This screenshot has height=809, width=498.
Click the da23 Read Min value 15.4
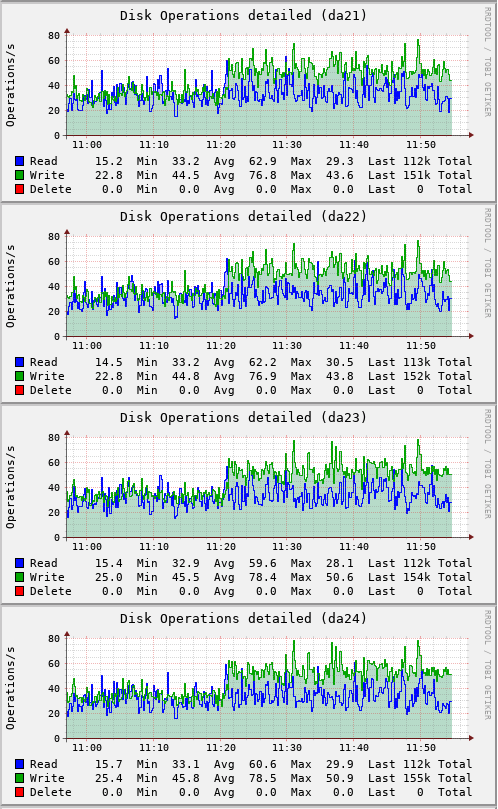[x=108, y=563]
